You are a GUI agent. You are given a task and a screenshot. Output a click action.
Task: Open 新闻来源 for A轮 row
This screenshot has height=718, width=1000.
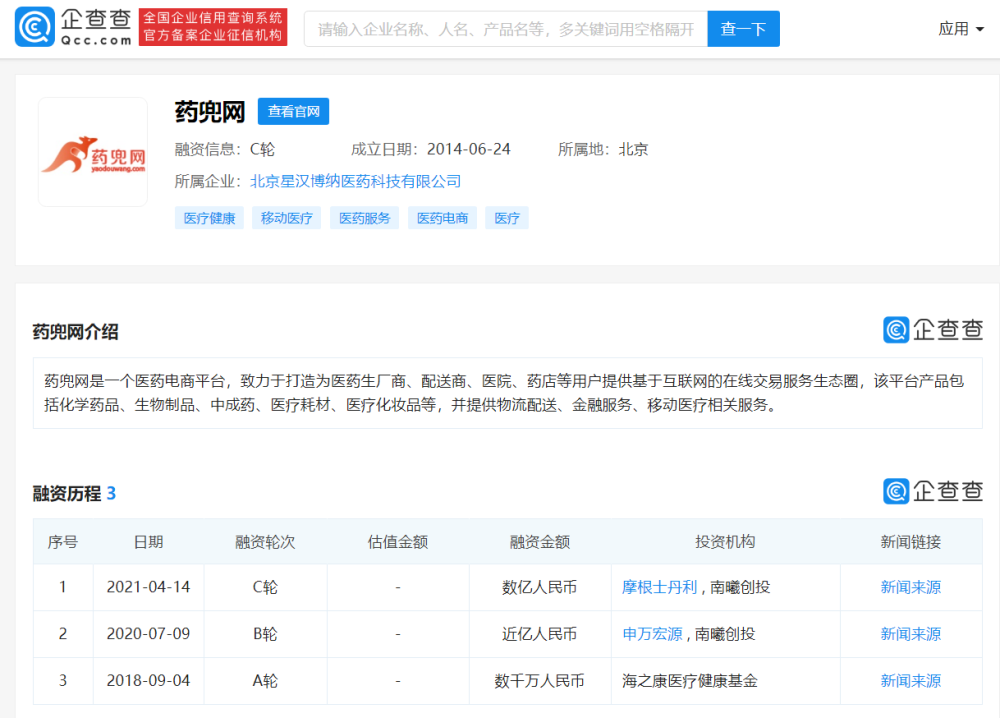point(911,681)
